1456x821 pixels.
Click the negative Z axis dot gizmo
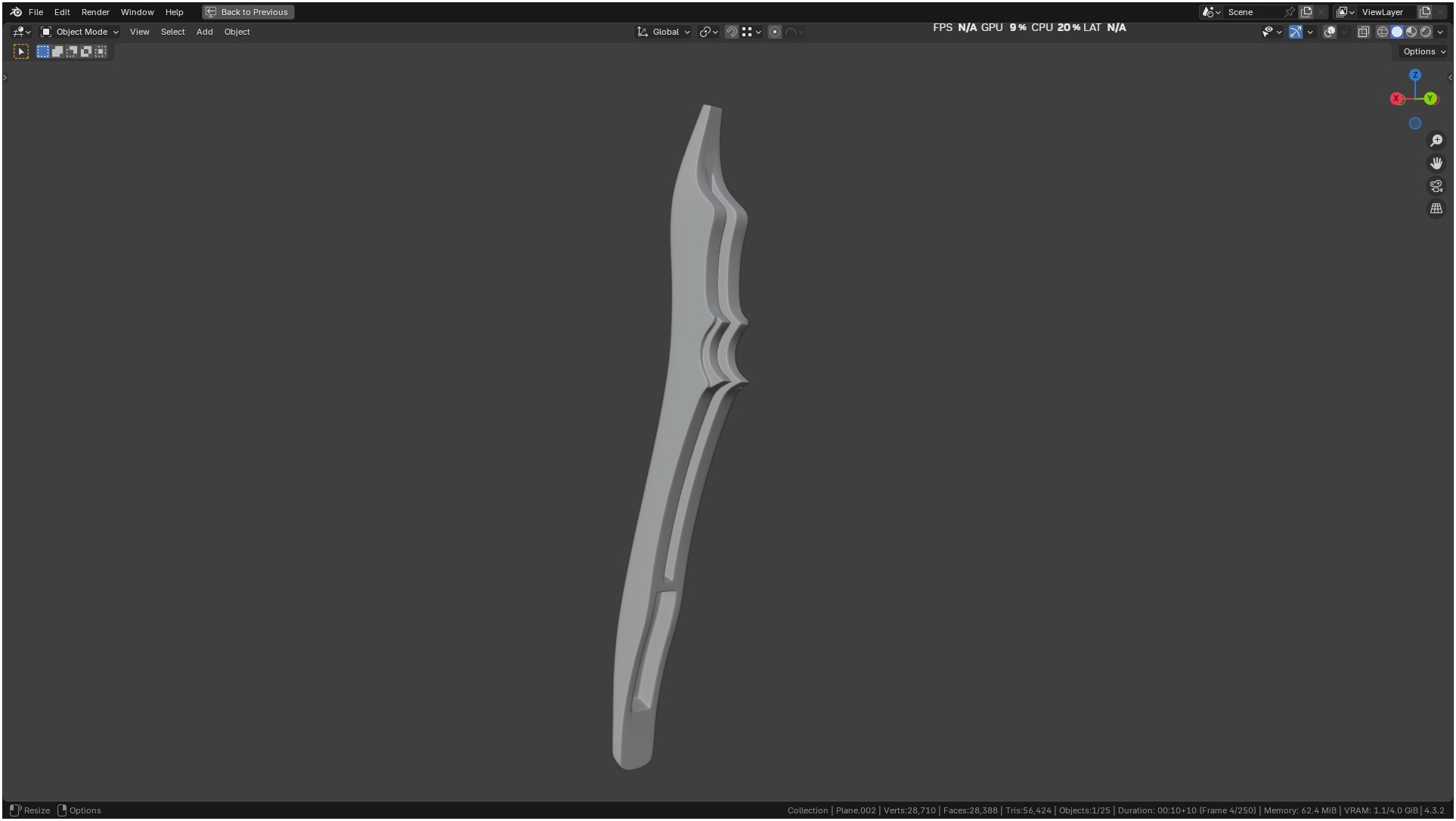click(x=1414, y=123)
